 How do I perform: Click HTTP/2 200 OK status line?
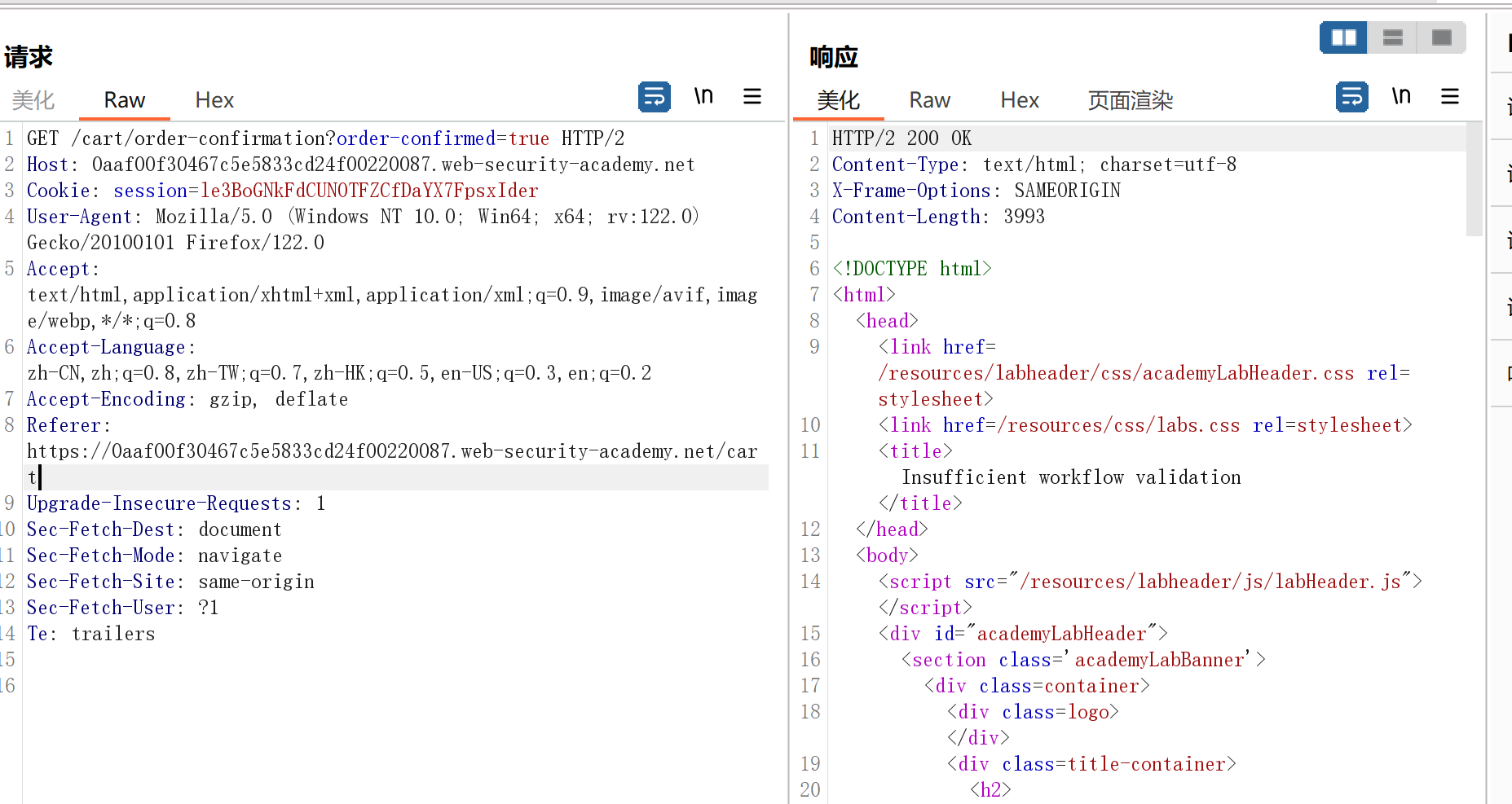click(x=901, y=138)
